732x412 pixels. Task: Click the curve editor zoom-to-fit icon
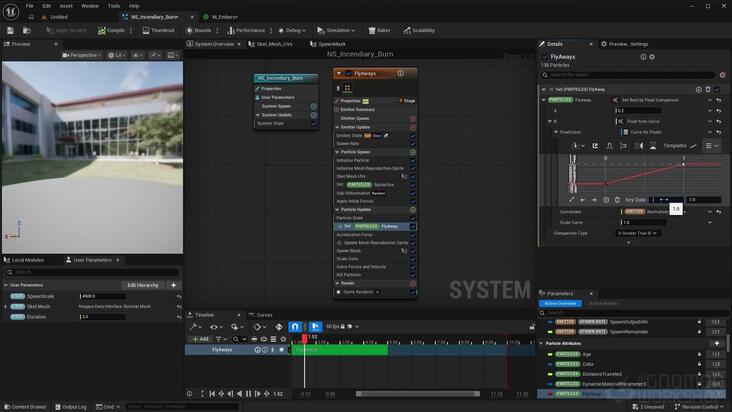click(x=571, y=200)
